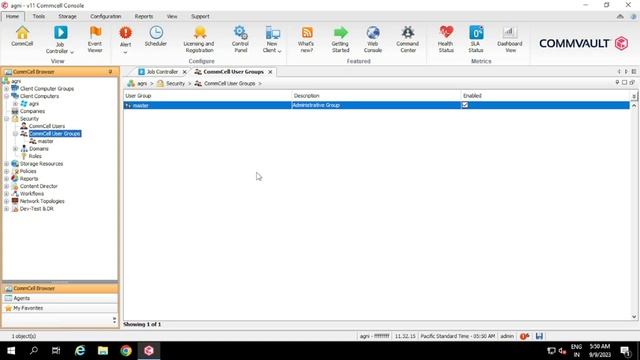
Task: Open File Explorer from the taskbar
Action: pyautogui.click(x=103, y=351)
